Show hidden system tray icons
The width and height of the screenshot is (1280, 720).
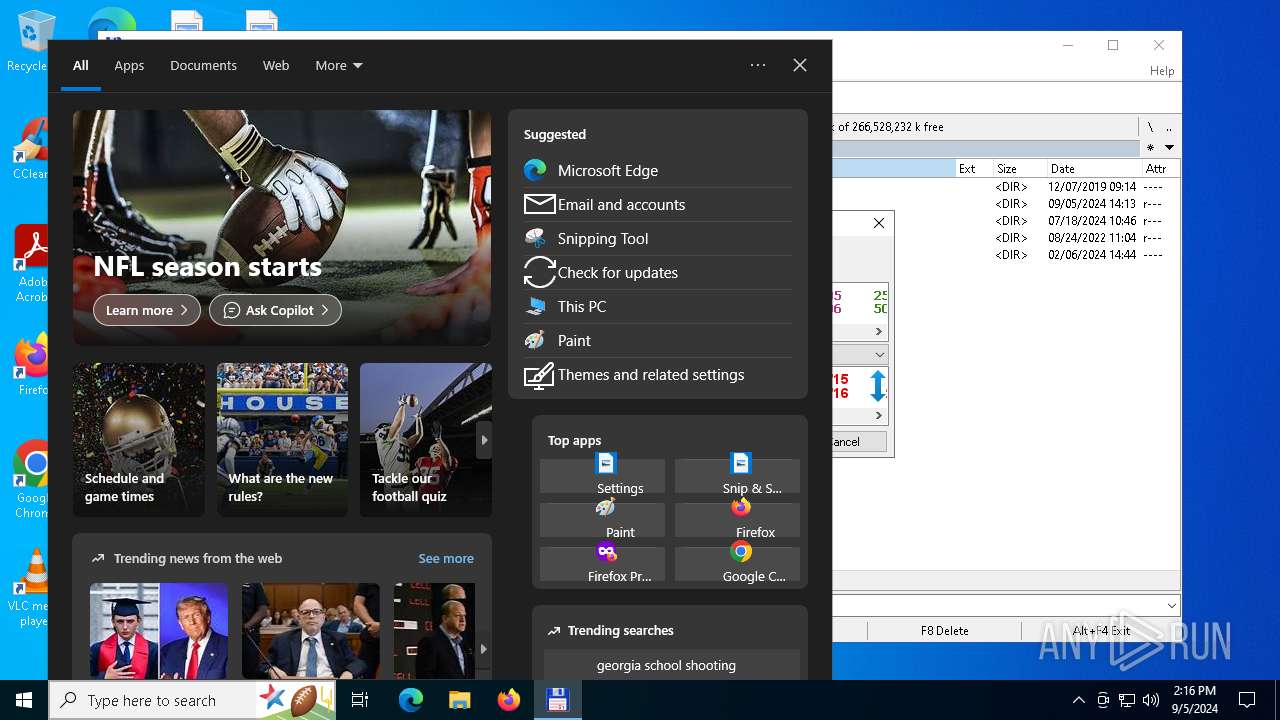click(x=1078, y=700)
